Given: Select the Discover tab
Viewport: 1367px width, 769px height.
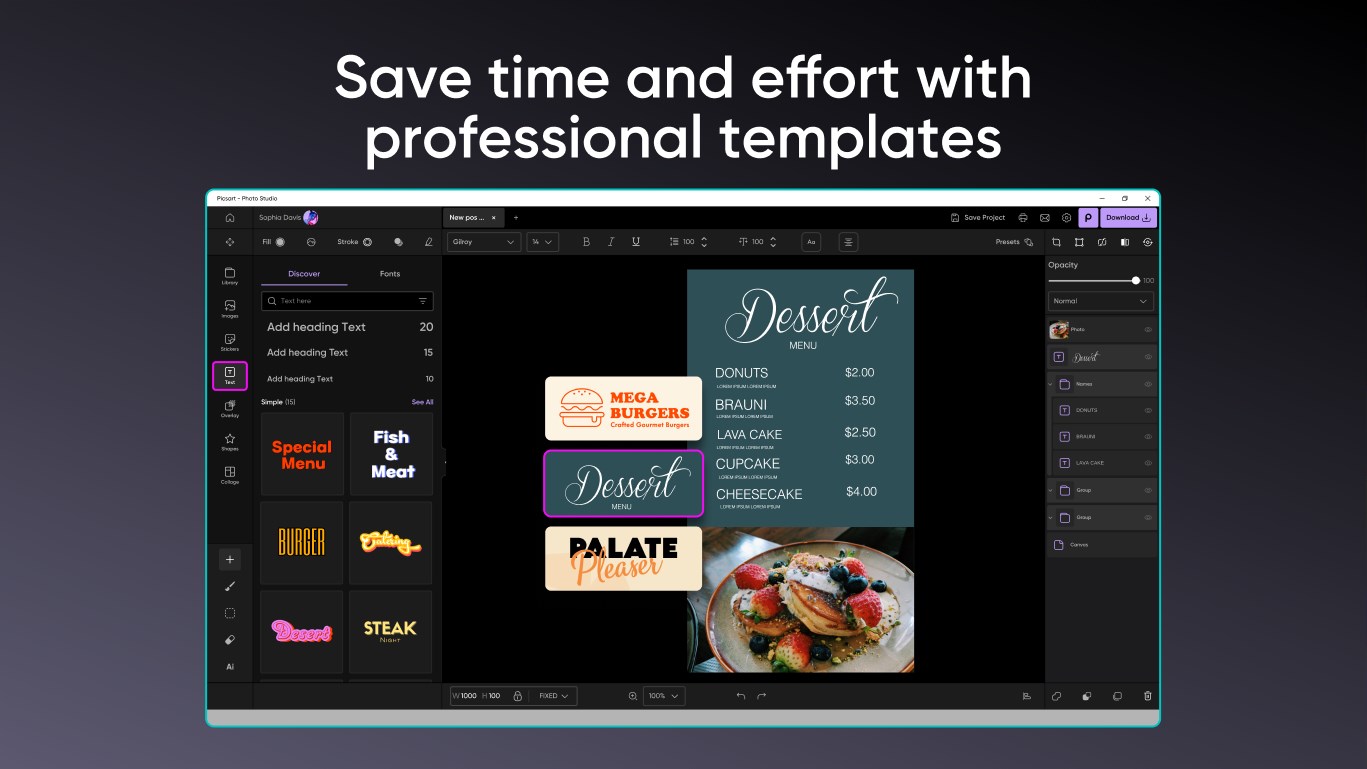Looking at the screenshot, I should (x=304, y=273).
